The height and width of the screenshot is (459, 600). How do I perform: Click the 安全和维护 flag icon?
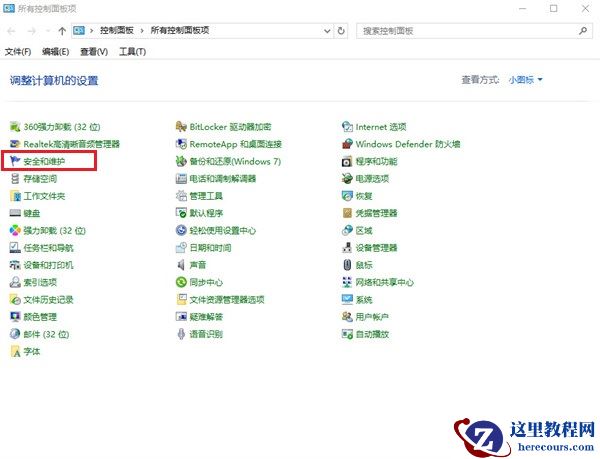click(x=15, y=161)
